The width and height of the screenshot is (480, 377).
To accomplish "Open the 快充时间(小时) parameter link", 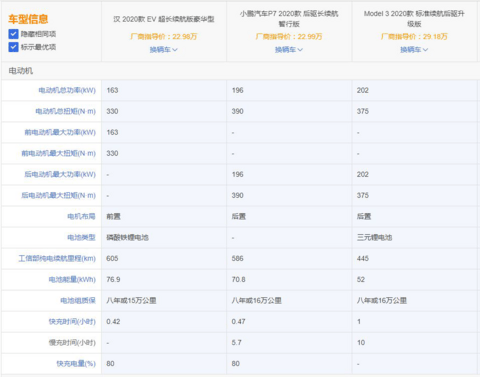I will (72, 321).
